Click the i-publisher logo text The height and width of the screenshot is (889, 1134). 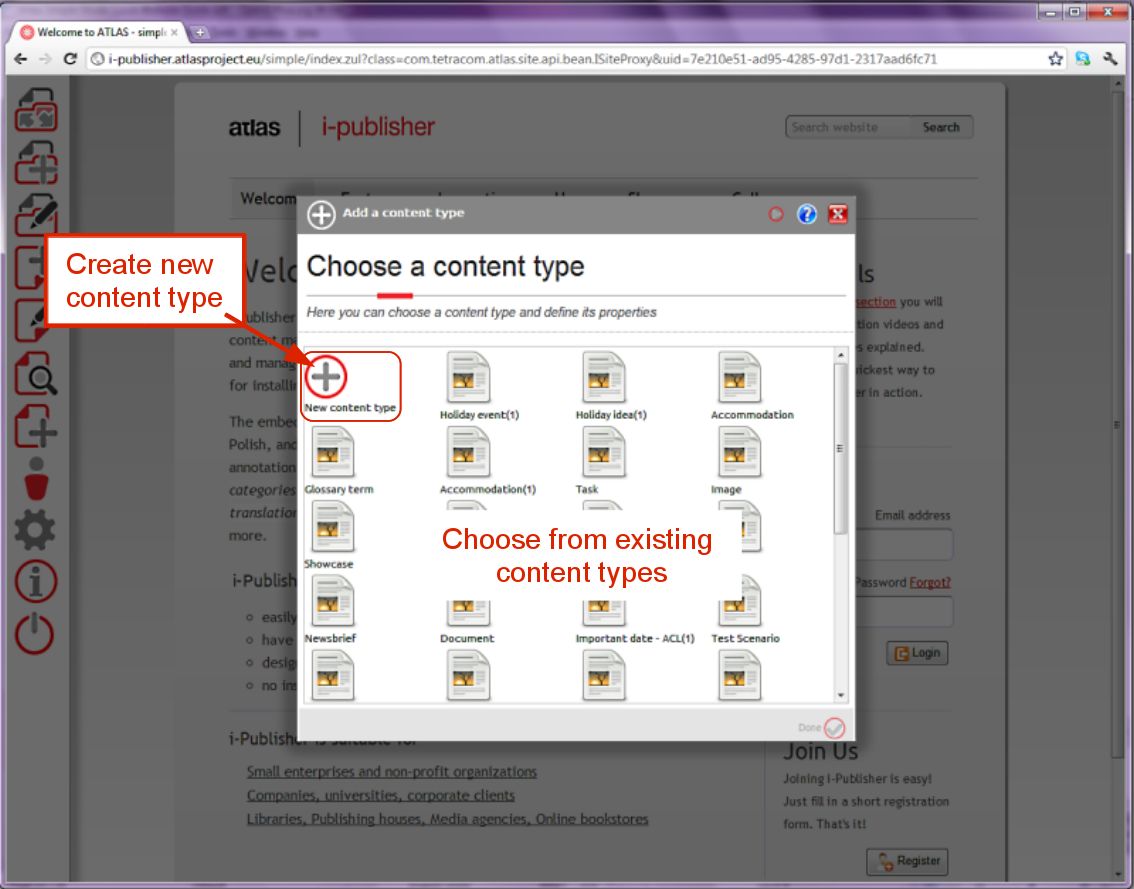tap(378, 127)
